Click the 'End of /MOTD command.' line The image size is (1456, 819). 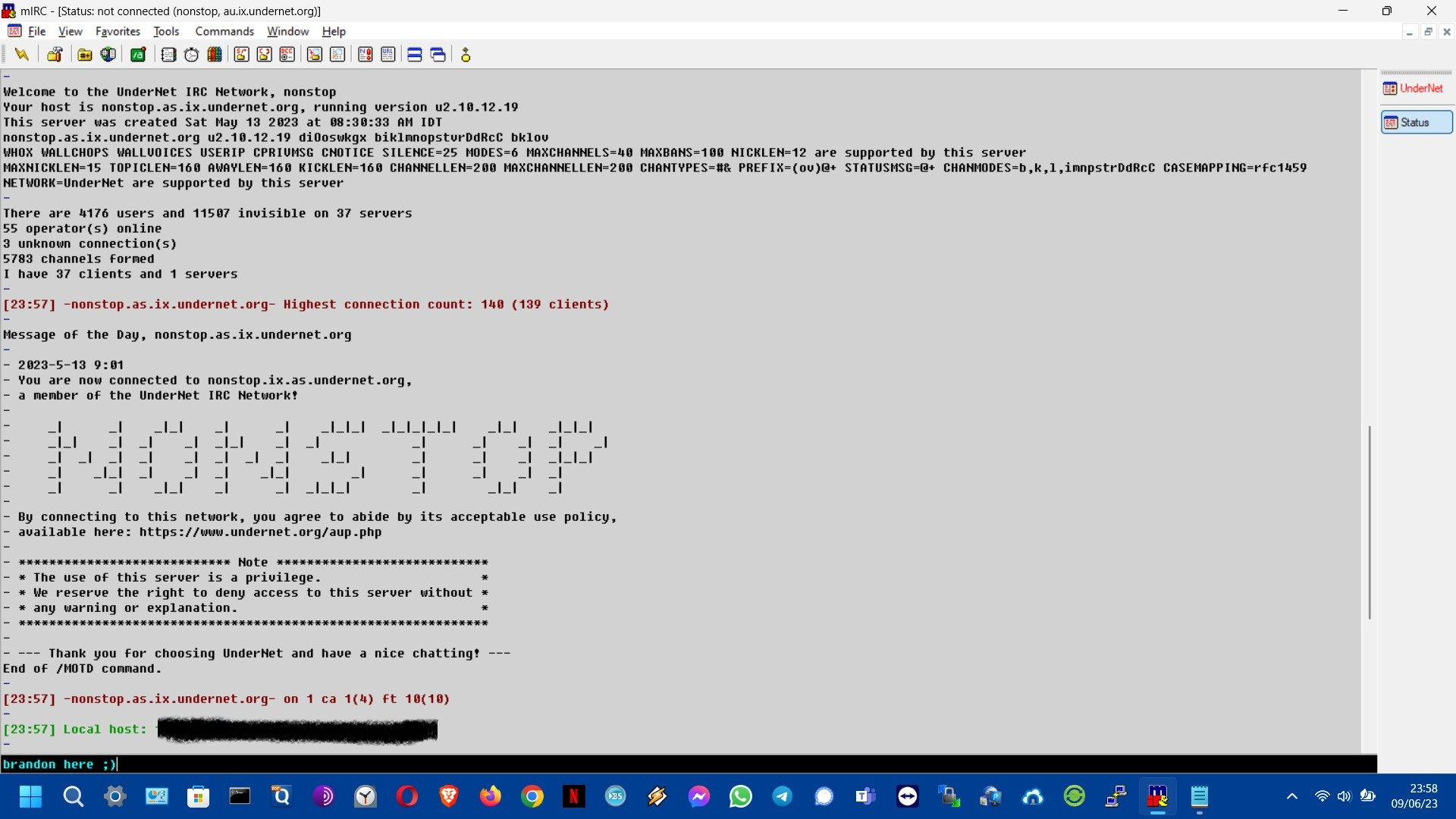(x=83, y=669)
